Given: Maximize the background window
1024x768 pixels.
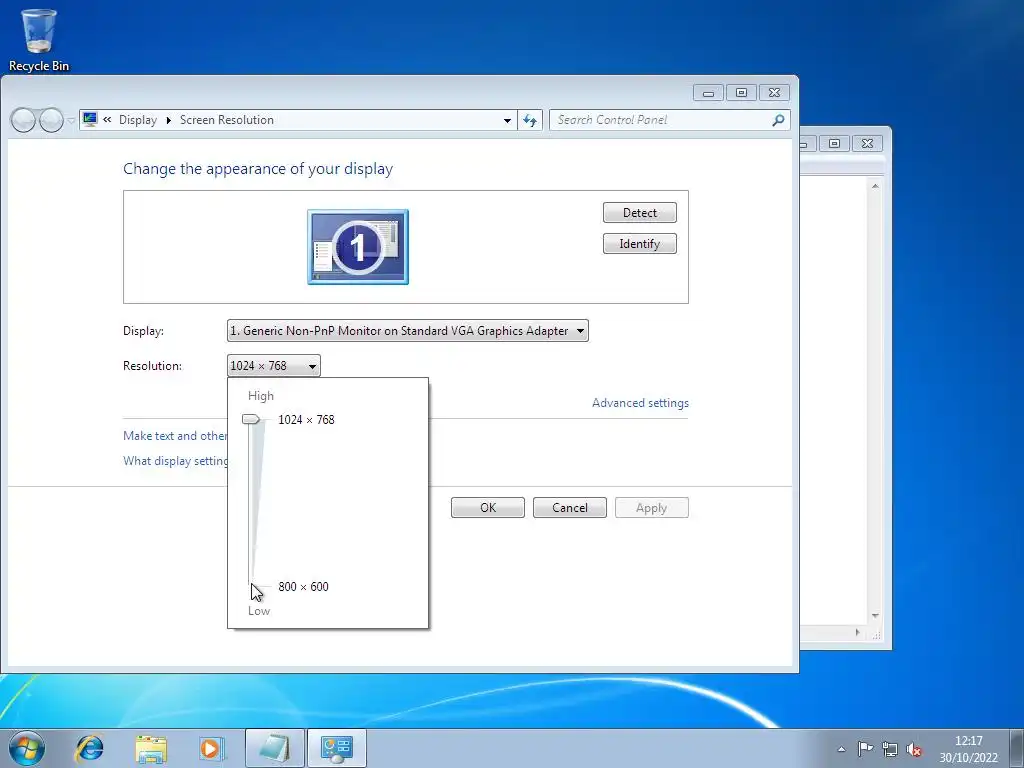Looking at the screenshot, I should (834, 144).
